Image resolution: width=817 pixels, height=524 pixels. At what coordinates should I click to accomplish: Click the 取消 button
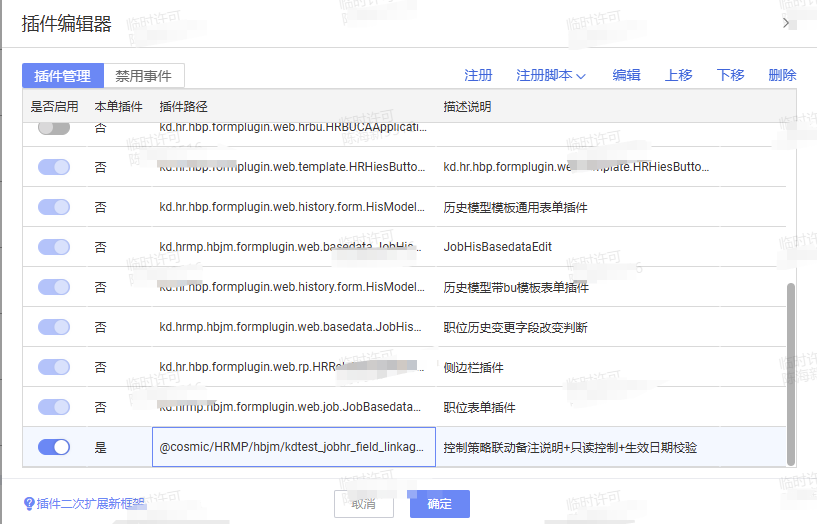pyautogui.click(x=364, y=504)
